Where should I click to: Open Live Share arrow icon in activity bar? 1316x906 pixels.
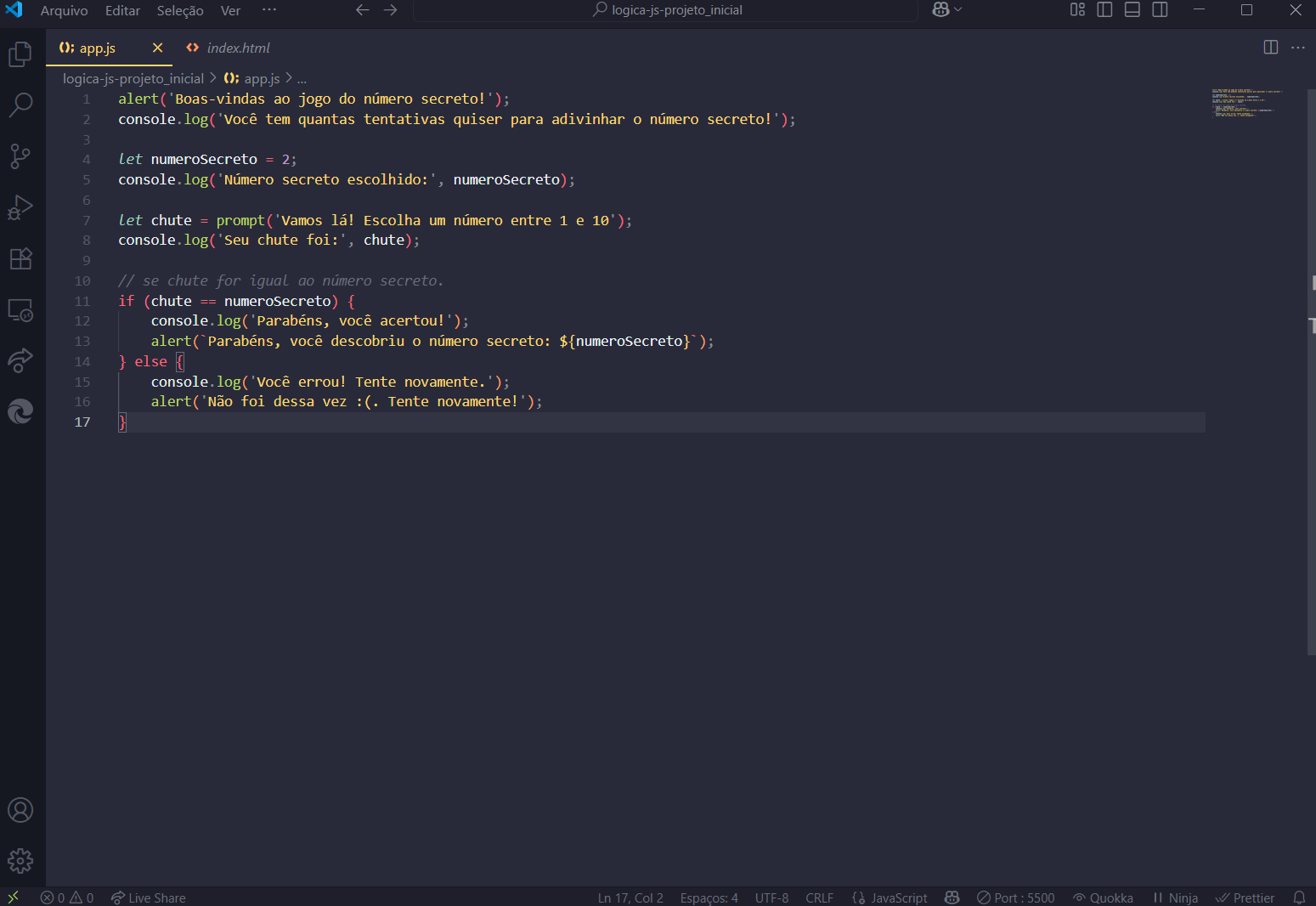[x=20, y=360]
